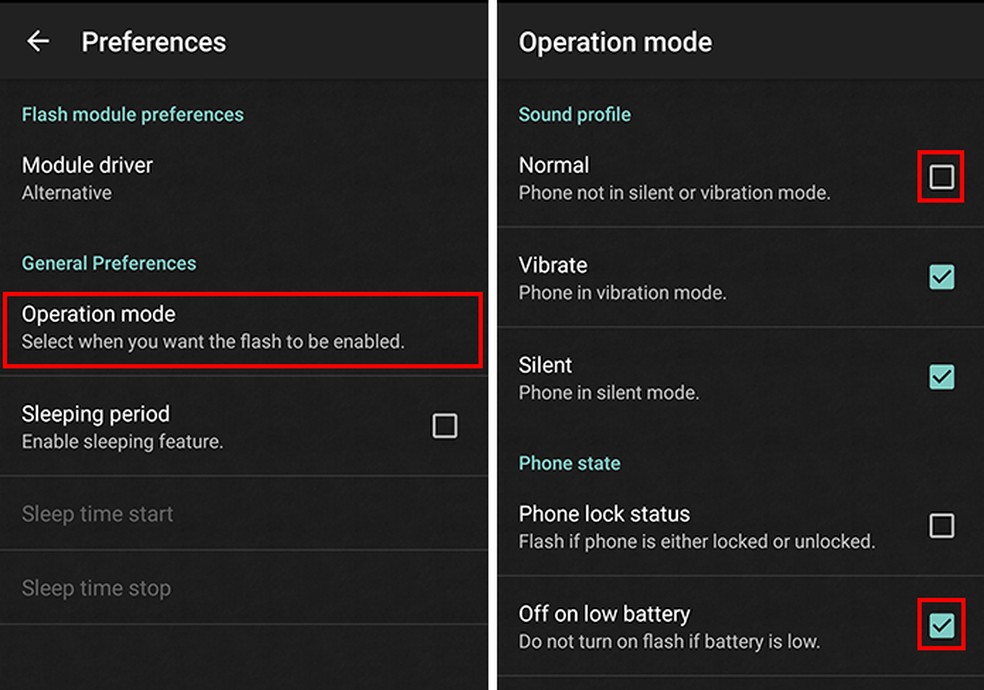This screenshot has height=690, width=984.
Task: Tap the Phone lock status label
Action: 604,514
